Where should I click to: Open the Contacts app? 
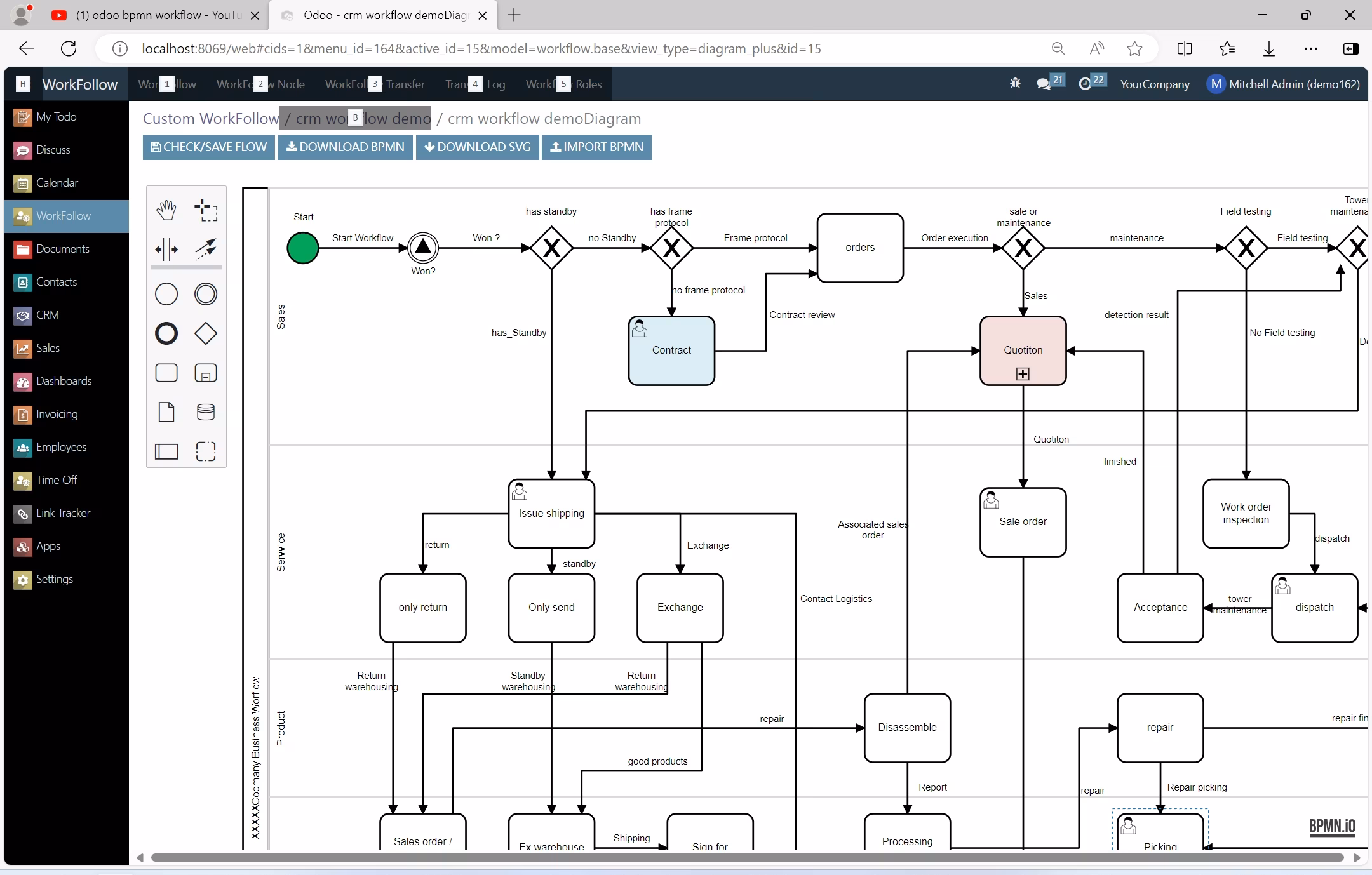click(x=66, y=282)
